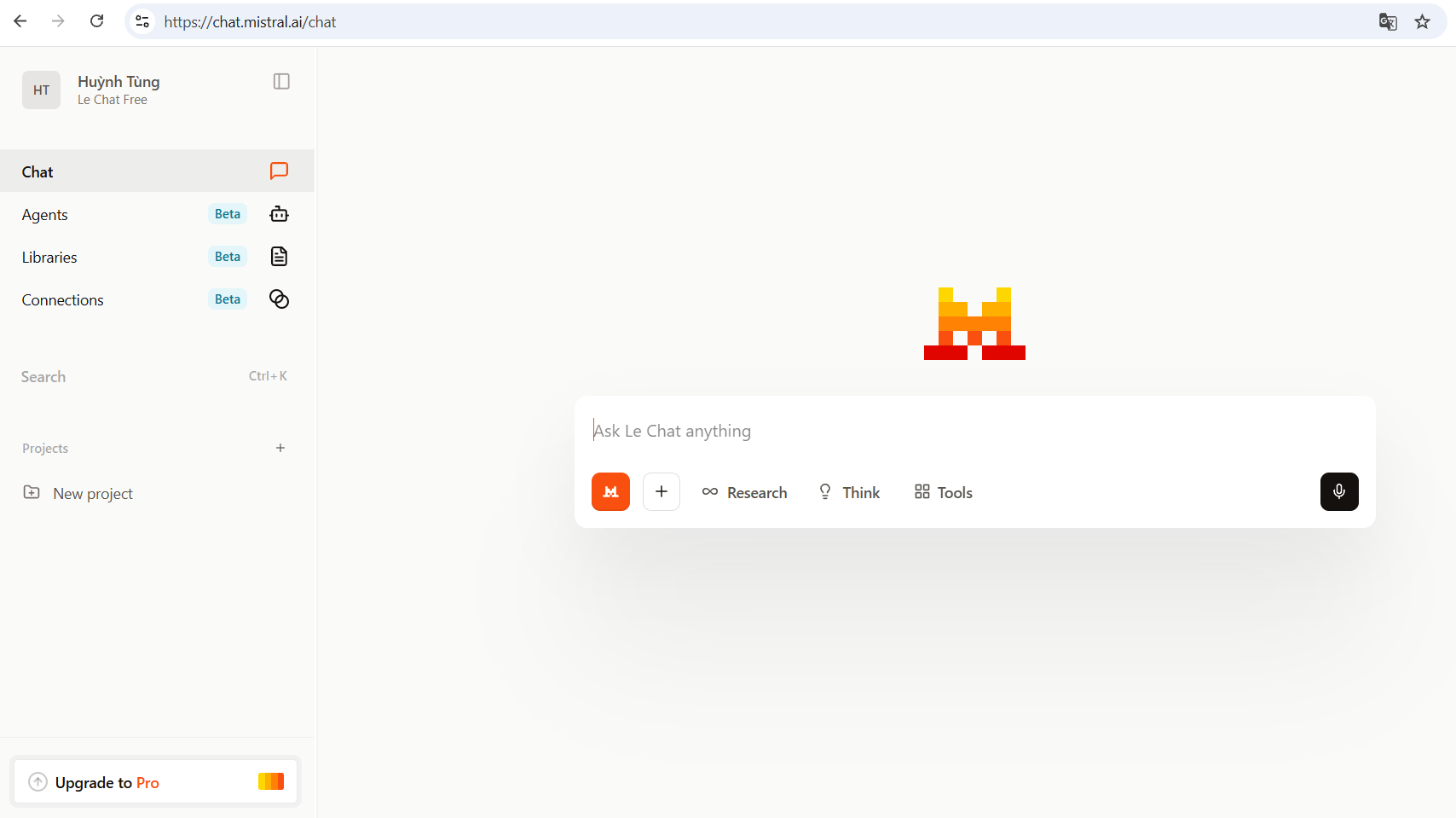Image resolution: width=1456 pixels, height=818 pixels.
Task: Click the address bar URL
Action: tap(250, 22)
